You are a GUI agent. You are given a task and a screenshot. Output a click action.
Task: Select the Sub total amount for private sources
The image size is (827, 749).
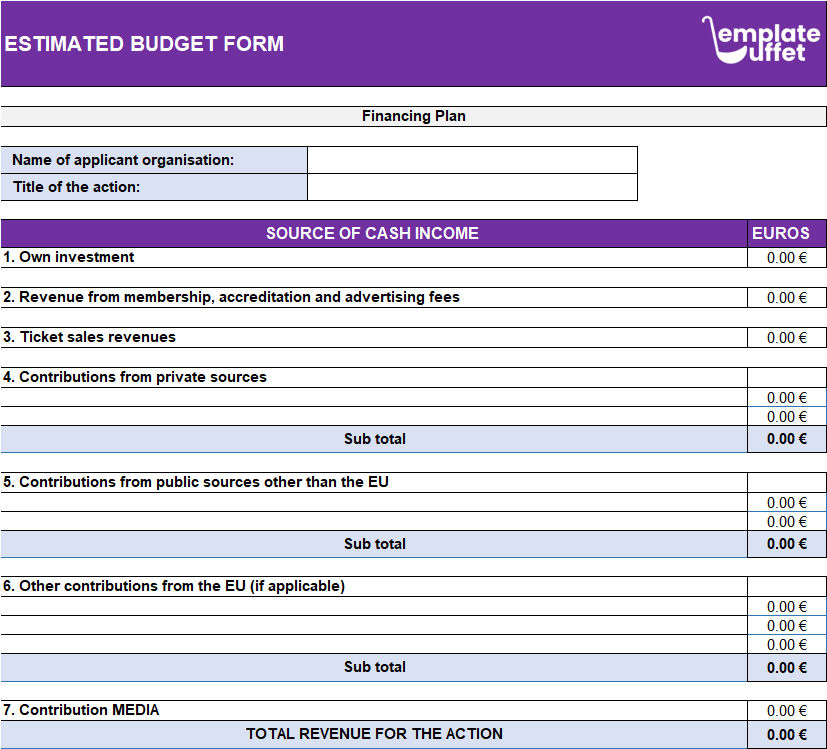(x=786, y=439)
